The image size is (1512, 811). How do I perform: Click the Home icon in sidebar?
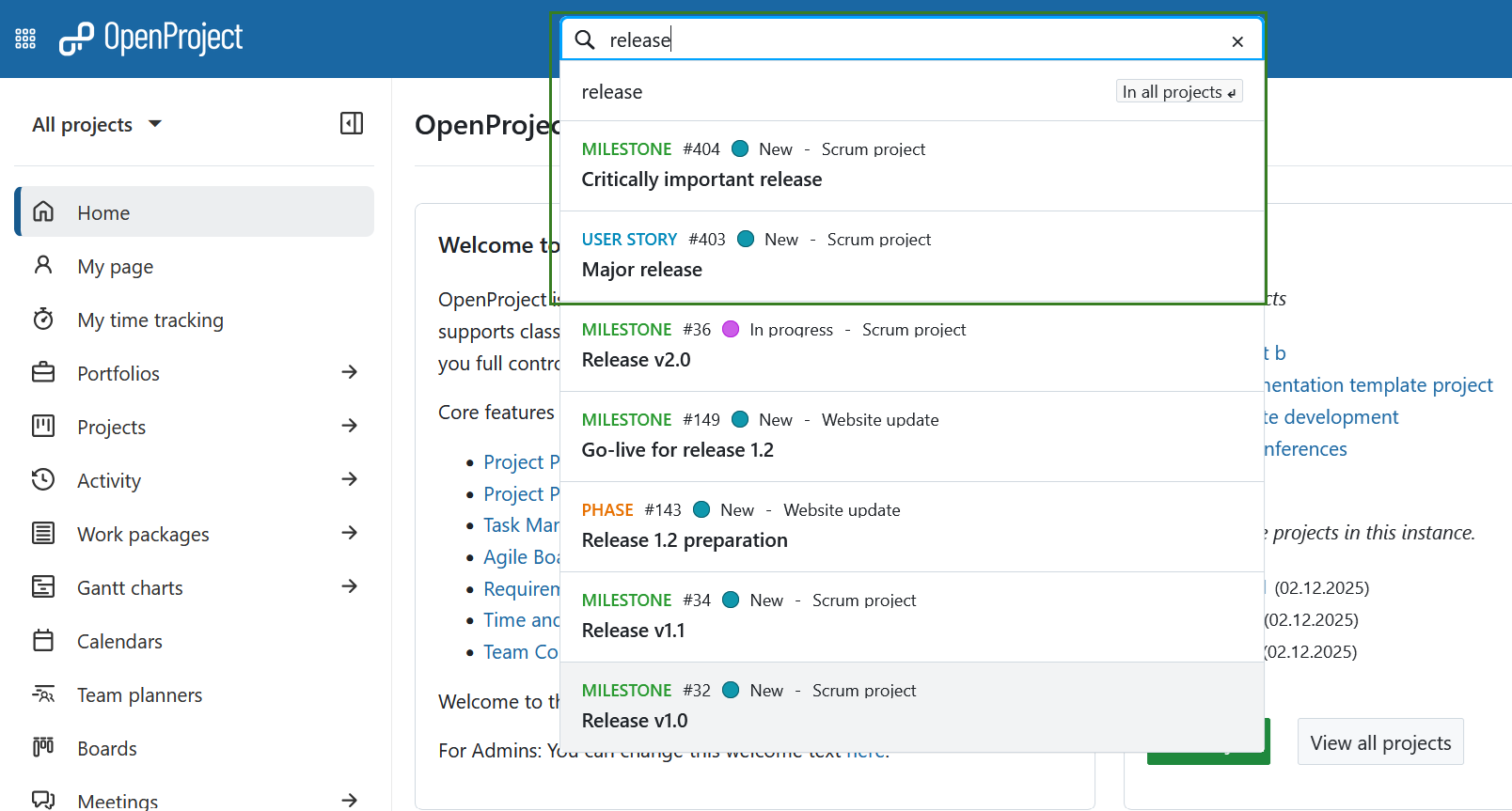[x=43, y=211]
